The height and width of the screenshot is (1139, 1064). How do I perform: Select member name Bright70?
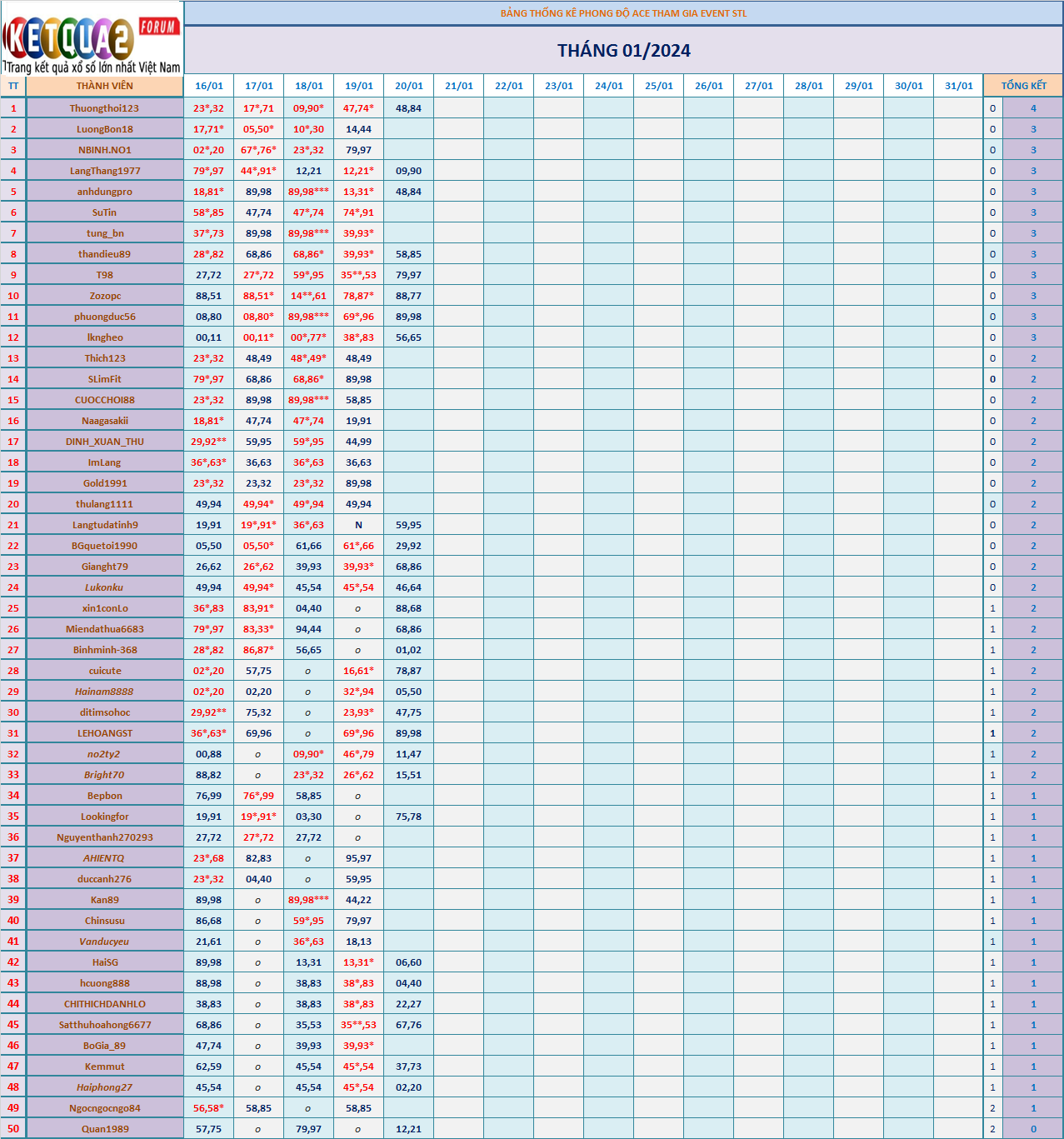tap(105, 775)
